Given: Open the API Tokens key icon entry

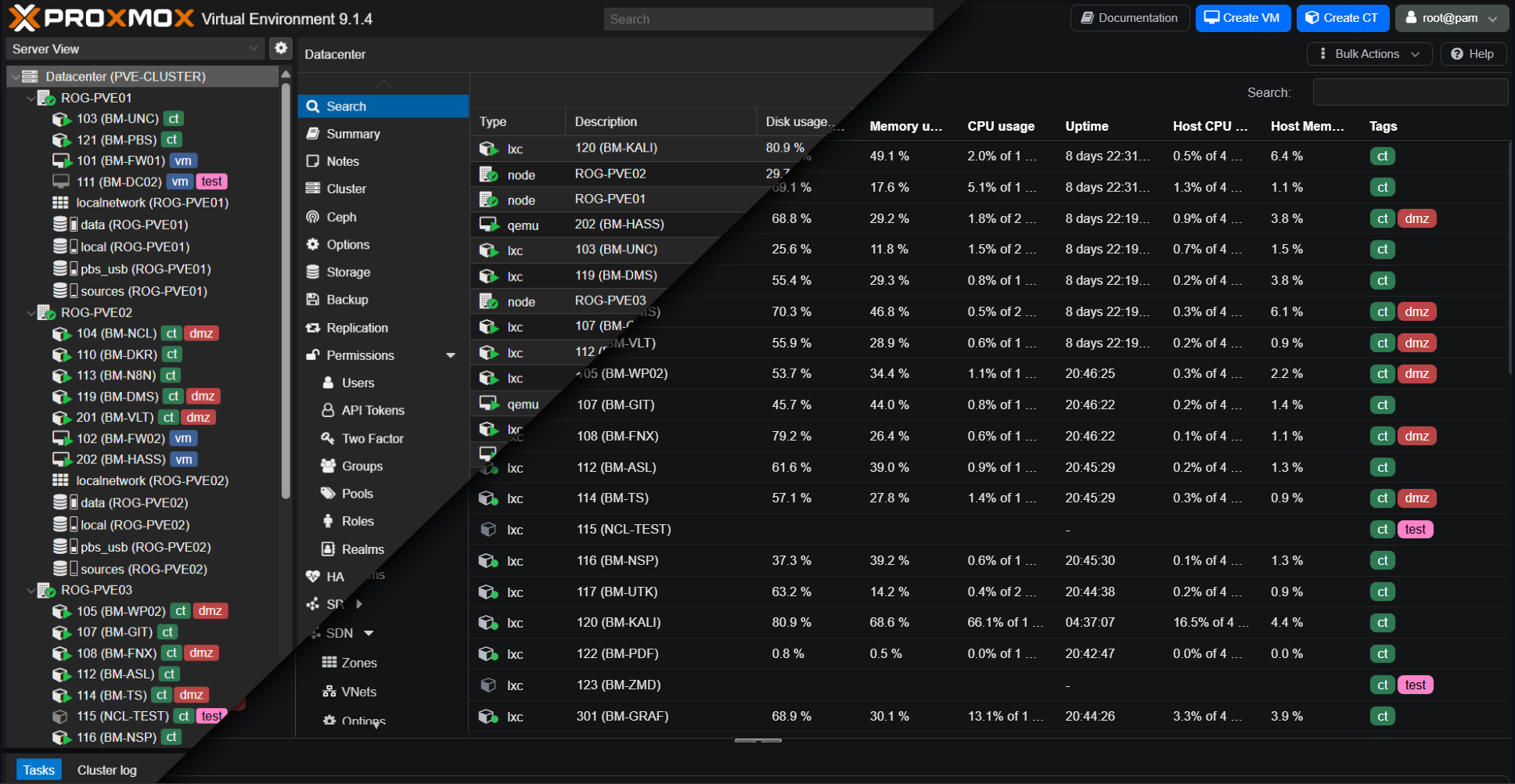Looking at the screenshot, I should tap(329, 410).
